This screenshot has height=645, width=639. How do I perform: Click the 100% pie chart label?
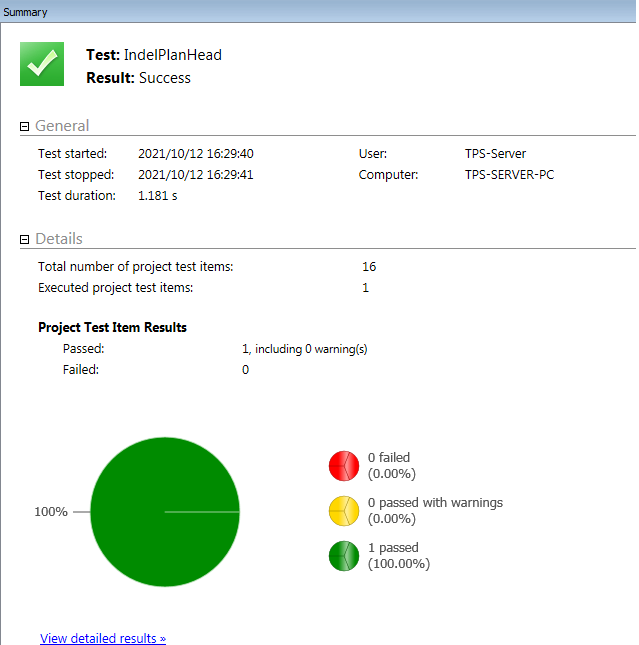click(x=51, y=512)
